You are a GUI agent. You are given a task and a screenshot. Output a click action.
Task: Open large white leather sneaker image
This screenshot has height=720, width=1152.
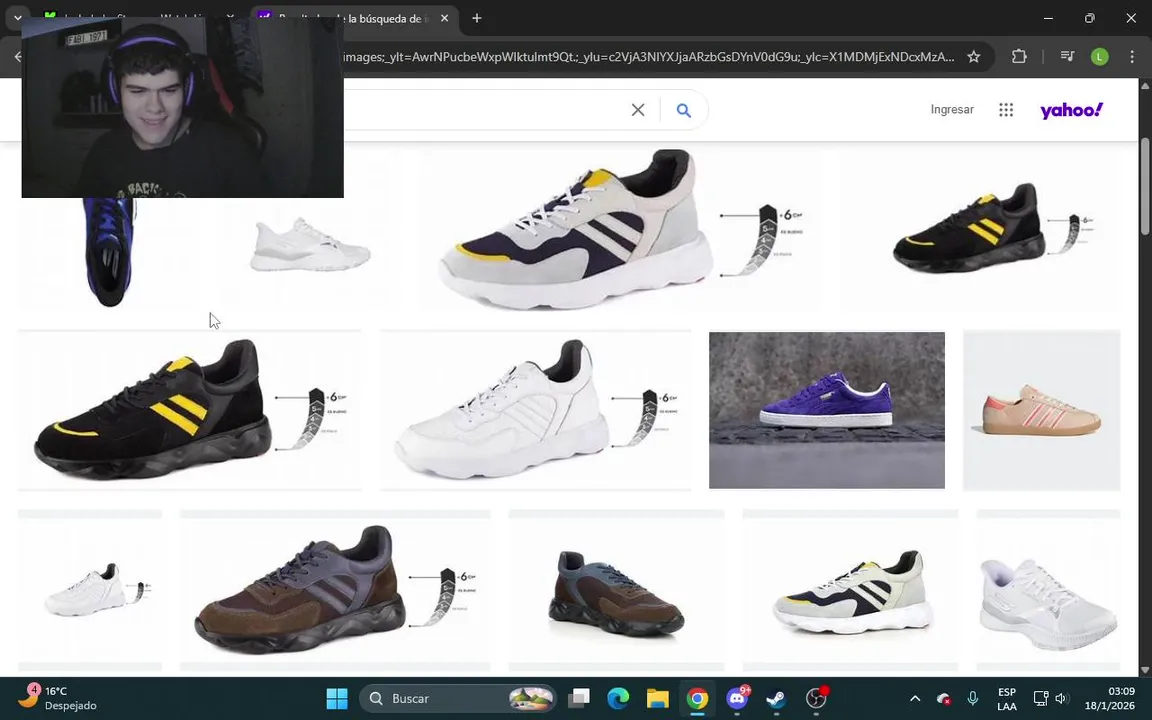536,410
